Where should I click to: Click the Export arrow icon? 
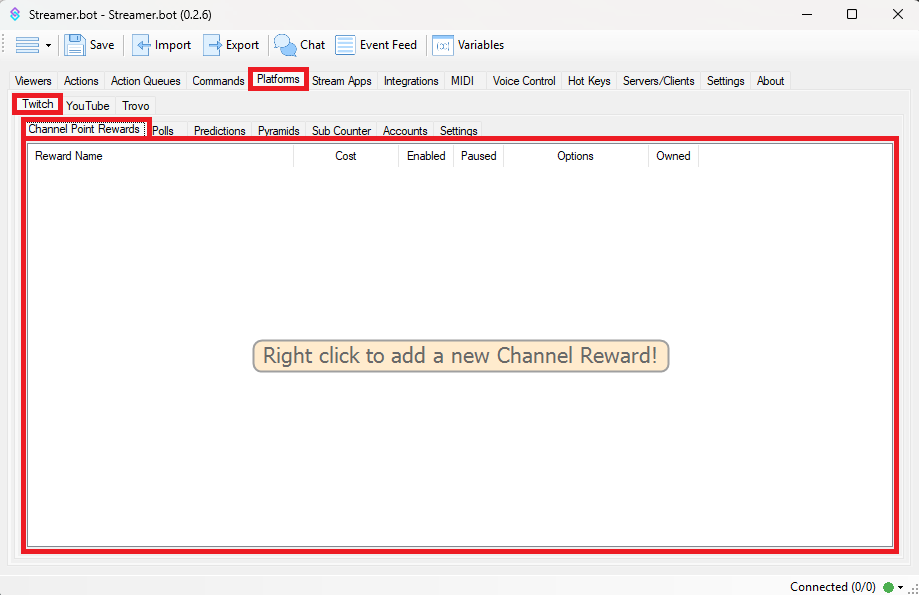coord(213,45)
